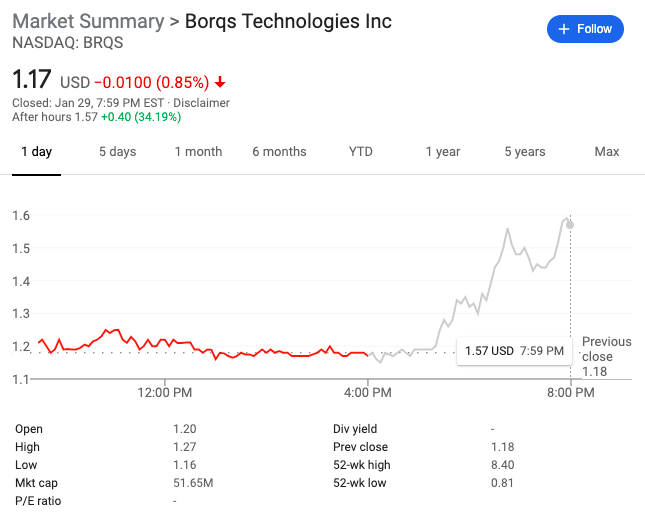645x516 pixels.
Task: Switch to the 5 days tab
Action: [117, 152]
